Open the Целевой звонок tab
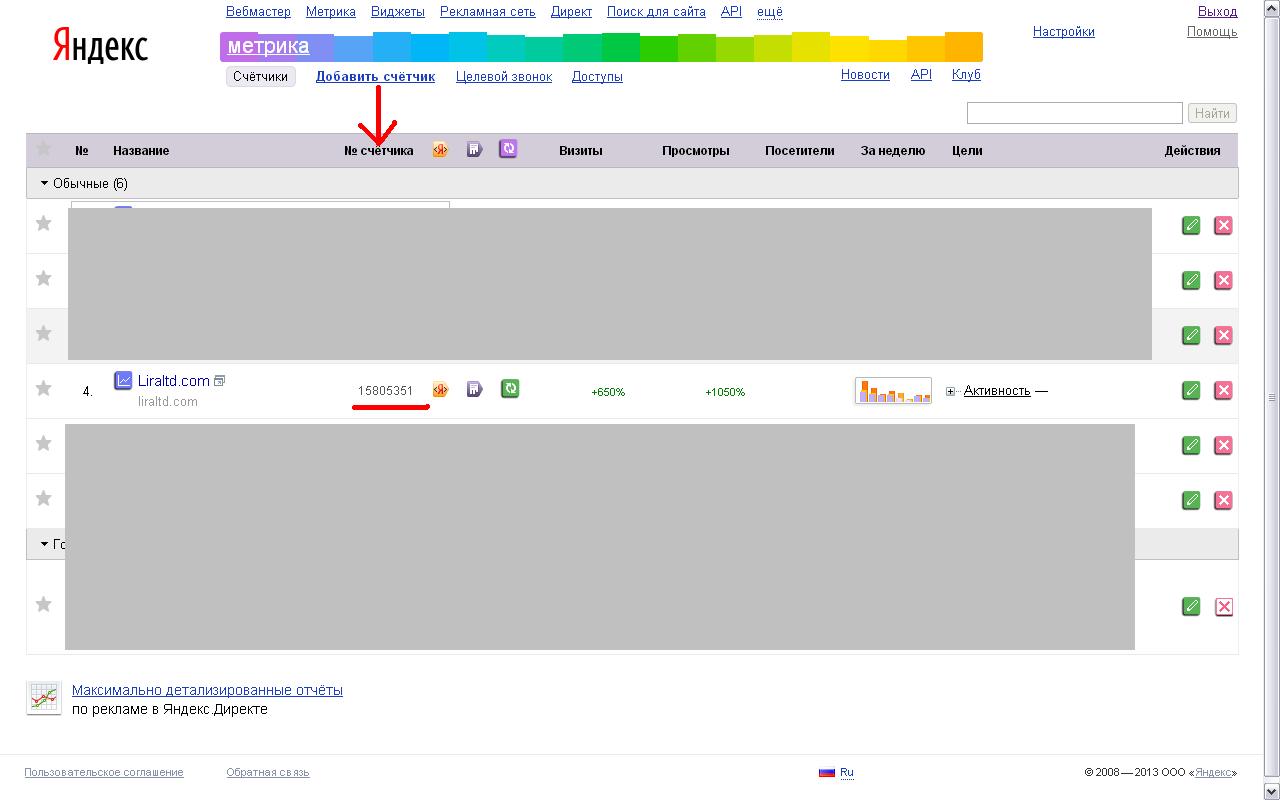This screenshot has width=1280, height=800. (503, 77)
